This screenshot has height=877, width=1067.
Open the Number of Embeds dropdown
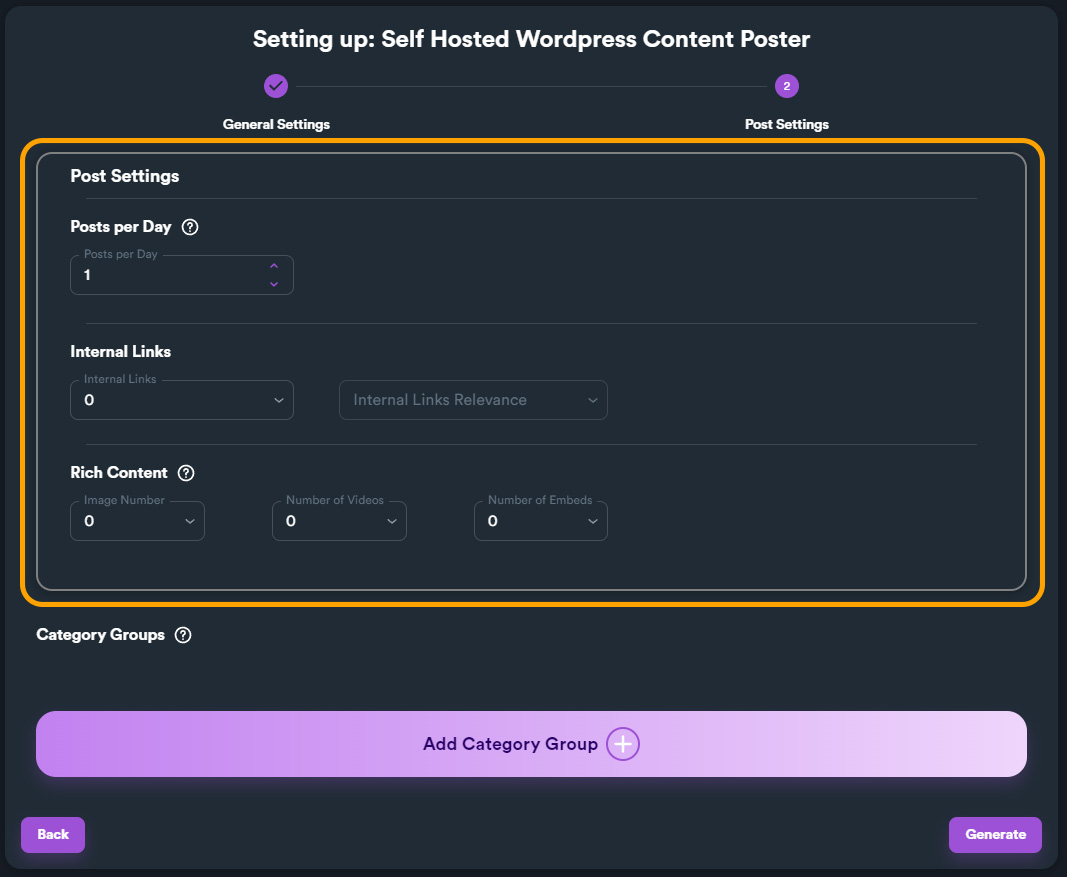click(541, 521)
